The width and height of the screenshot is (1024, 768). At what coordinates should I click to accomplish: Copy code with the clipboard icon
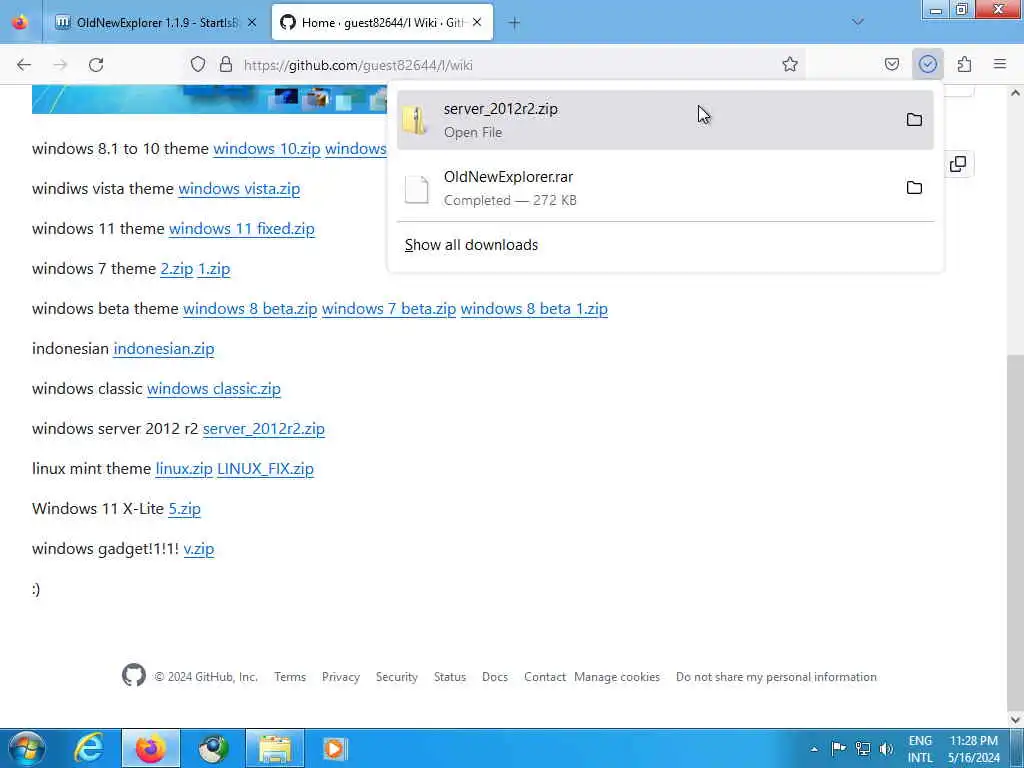pos(957,164)
